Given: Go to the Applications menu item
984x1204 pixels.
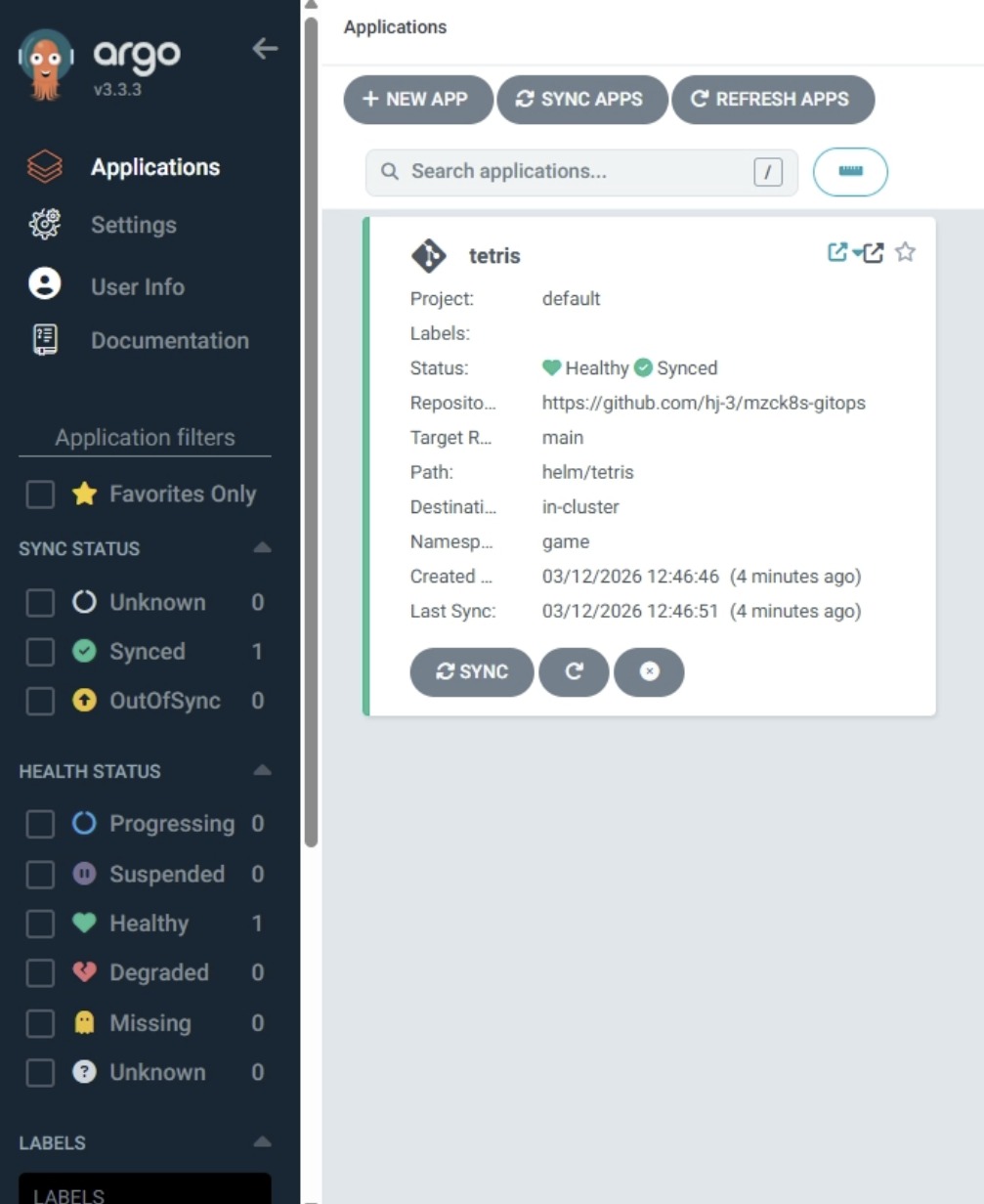Looking at the screenshot, I should [154, 167].
